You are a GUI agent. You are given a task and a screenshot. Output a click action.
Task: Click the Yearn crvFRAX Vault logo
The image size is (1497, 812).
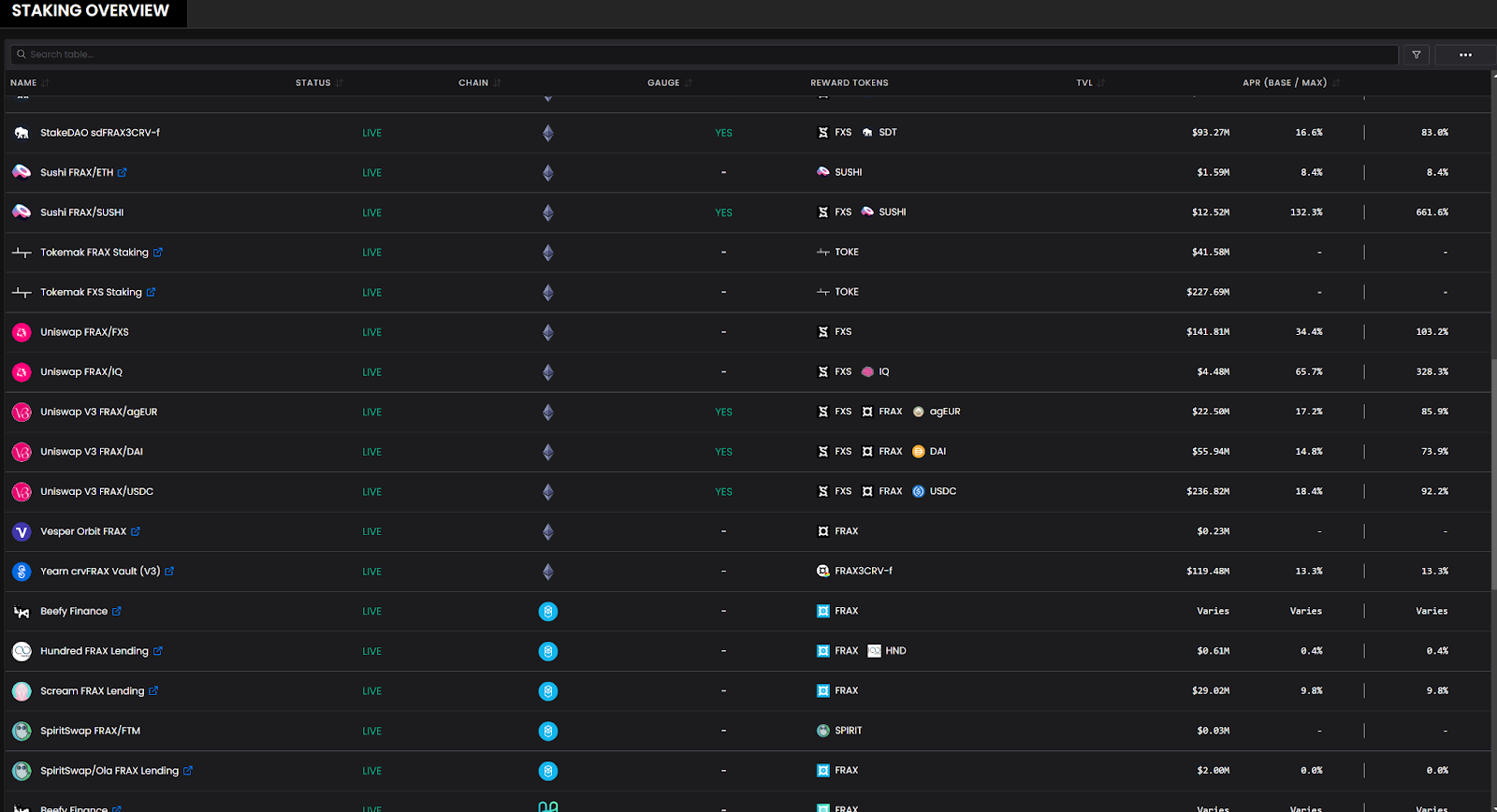point(22,571)
